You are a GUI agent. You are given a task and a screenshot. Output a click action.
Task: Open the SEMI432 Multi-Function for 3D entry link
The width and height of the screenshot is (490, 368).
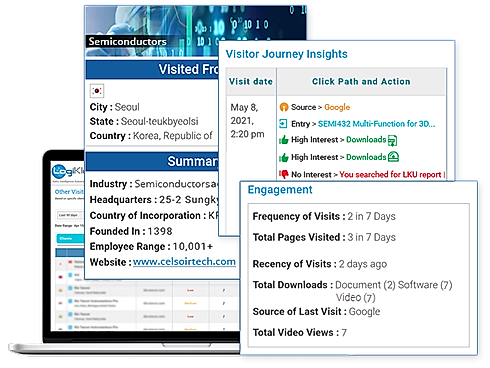tap(377, 124)
